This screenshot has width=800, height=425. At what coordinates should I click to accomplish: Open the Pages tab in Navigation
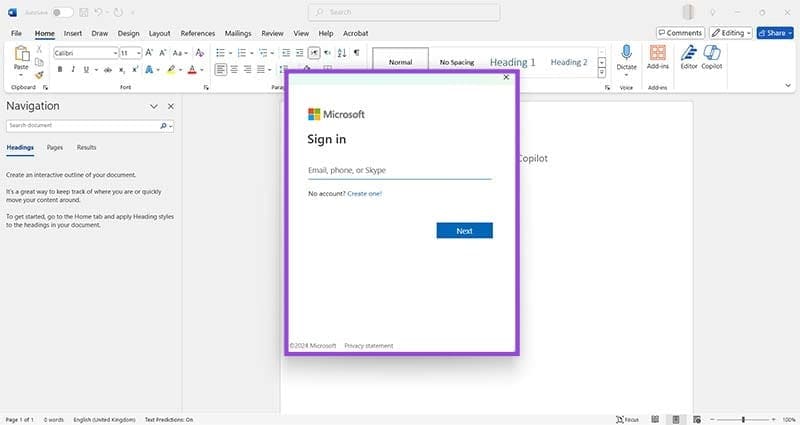(x=55, y=147)
